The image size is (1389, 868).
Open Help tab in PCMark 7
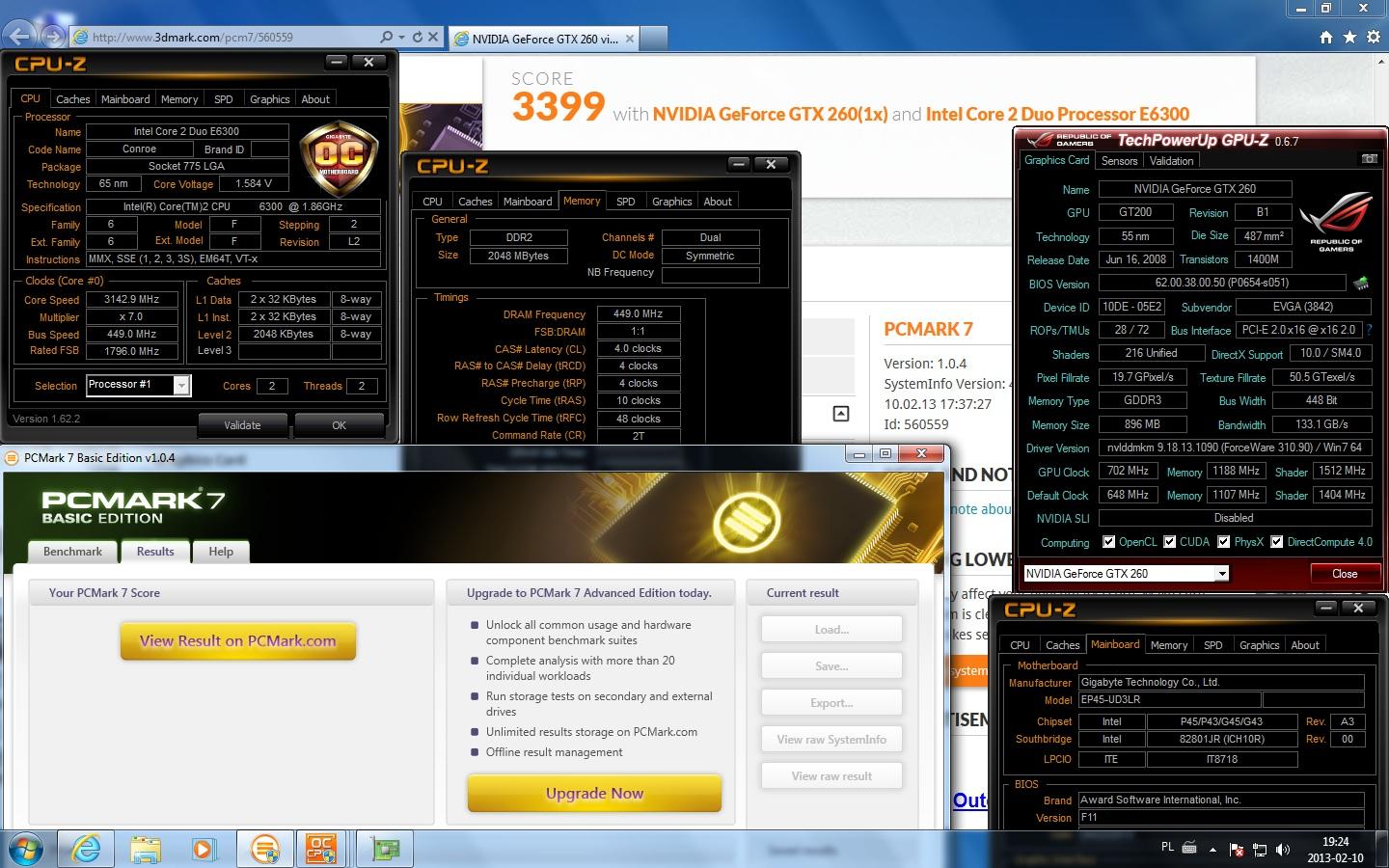[221, 552]
